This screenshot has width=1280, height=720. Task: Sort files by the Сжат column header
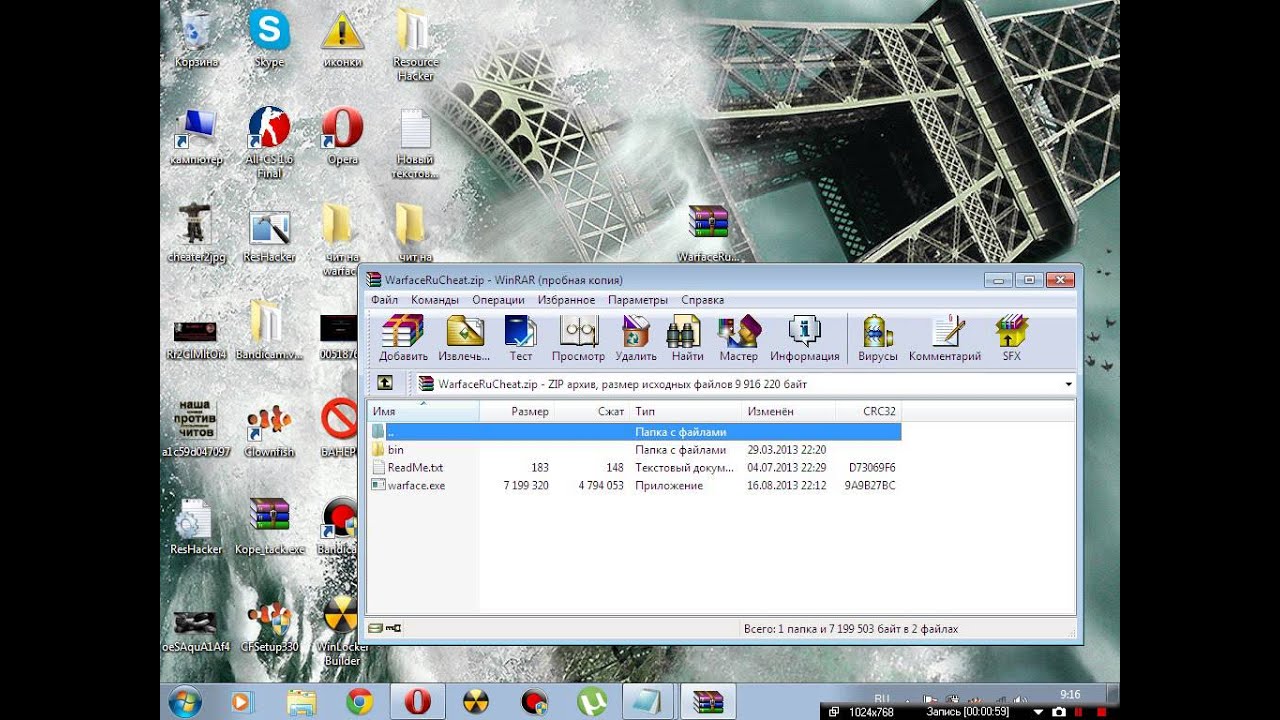point(592,411)
